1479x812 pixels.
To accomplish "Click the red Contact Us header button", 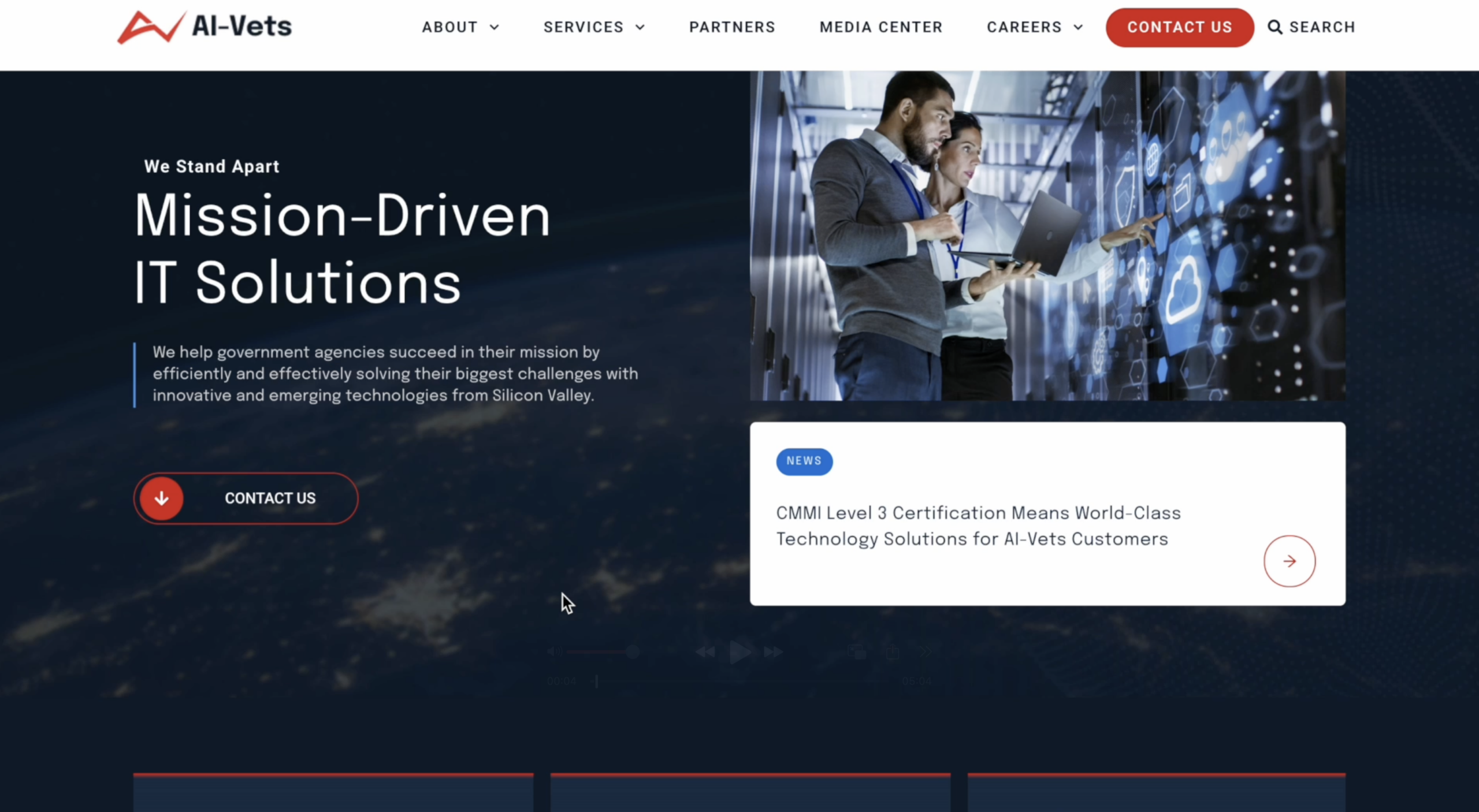I will pyautogui.click(x=1179, y=27).
